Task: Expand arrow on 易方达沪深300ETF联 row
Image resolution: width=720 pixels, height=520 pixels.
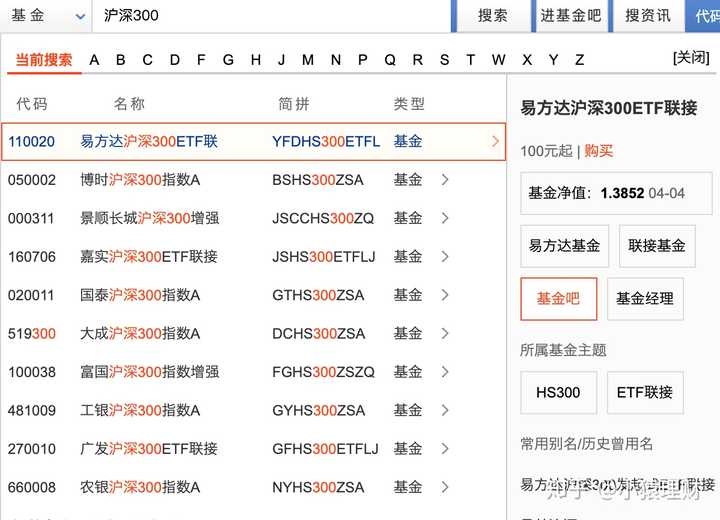Action: pos(495,141)
